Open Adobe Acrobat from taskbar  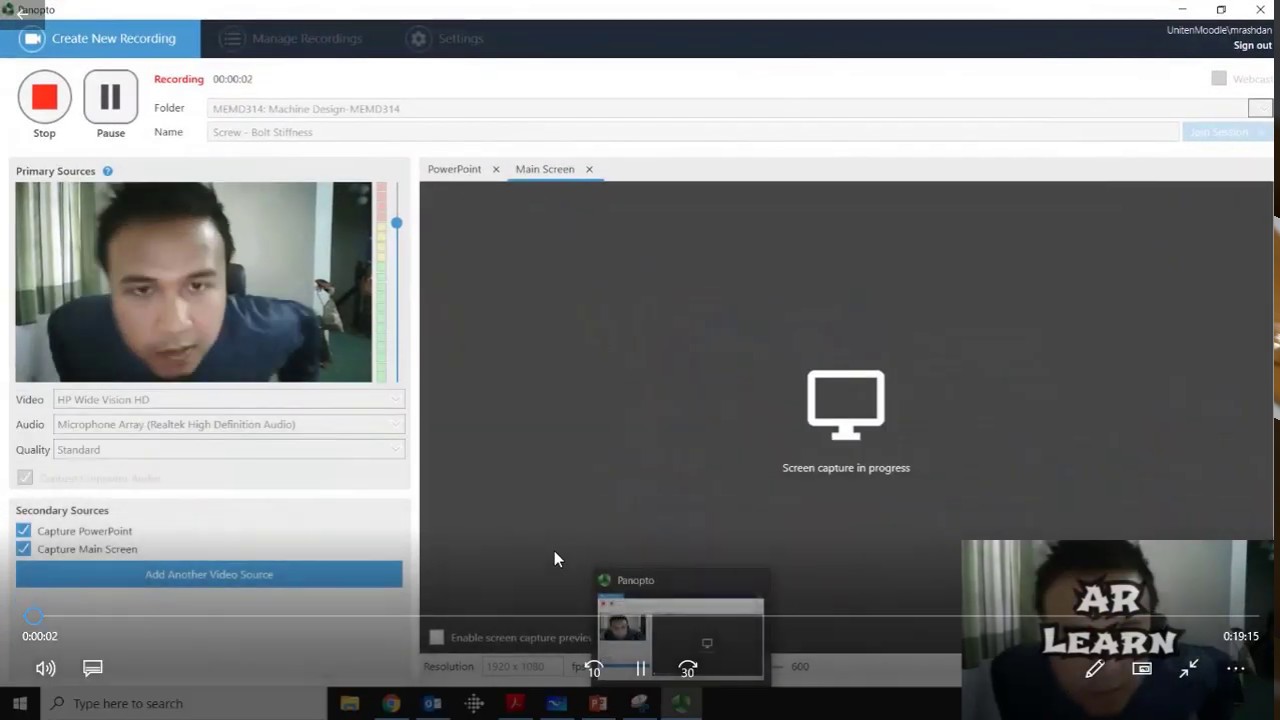pos(515,703)
